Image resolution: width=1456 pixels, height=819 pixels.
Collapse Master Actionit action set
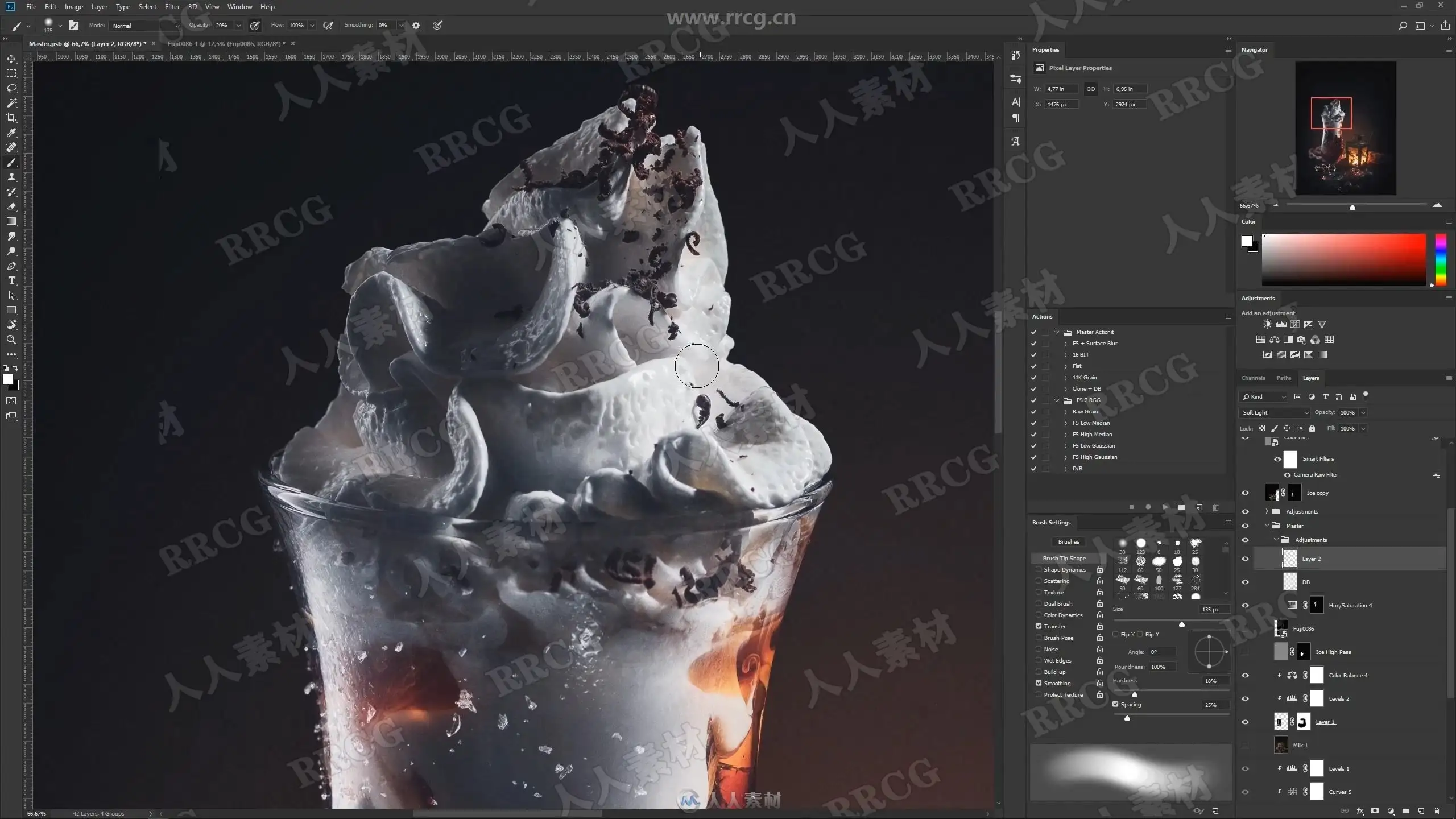point(1057,332)
